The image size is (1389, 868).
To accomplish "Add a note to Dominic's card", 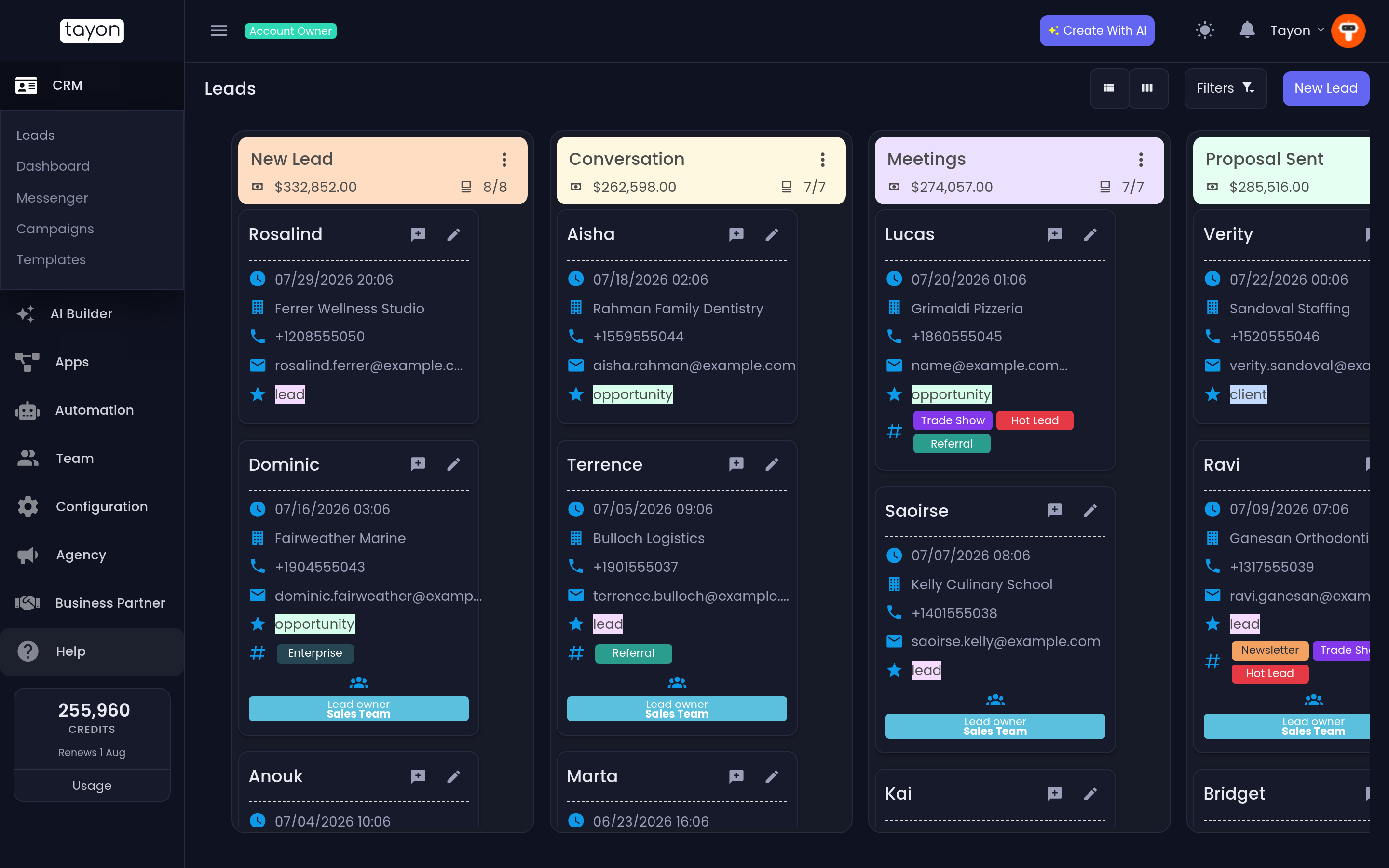I will tap(418, 464).
